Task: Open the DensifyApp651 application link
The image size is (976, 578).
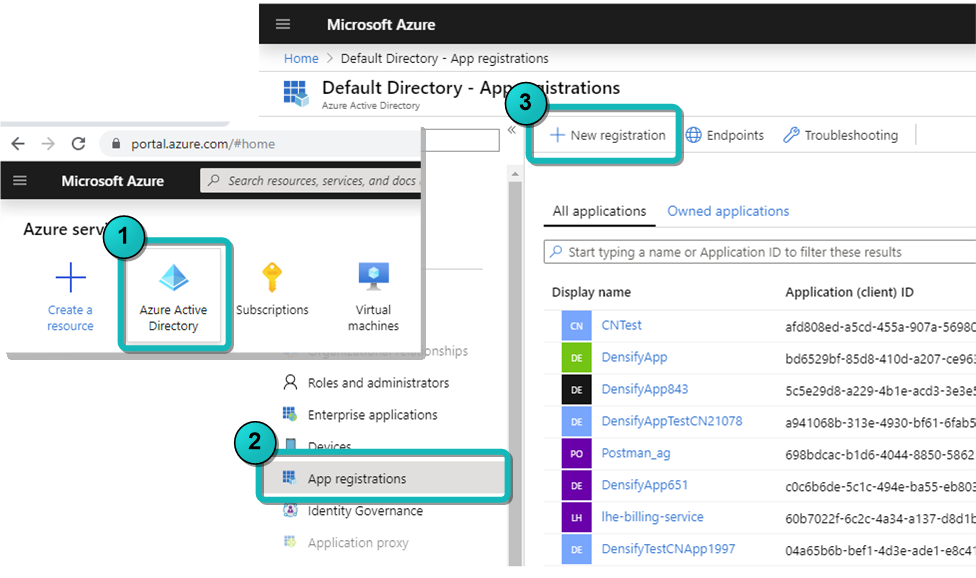Action: pos(645,485)
